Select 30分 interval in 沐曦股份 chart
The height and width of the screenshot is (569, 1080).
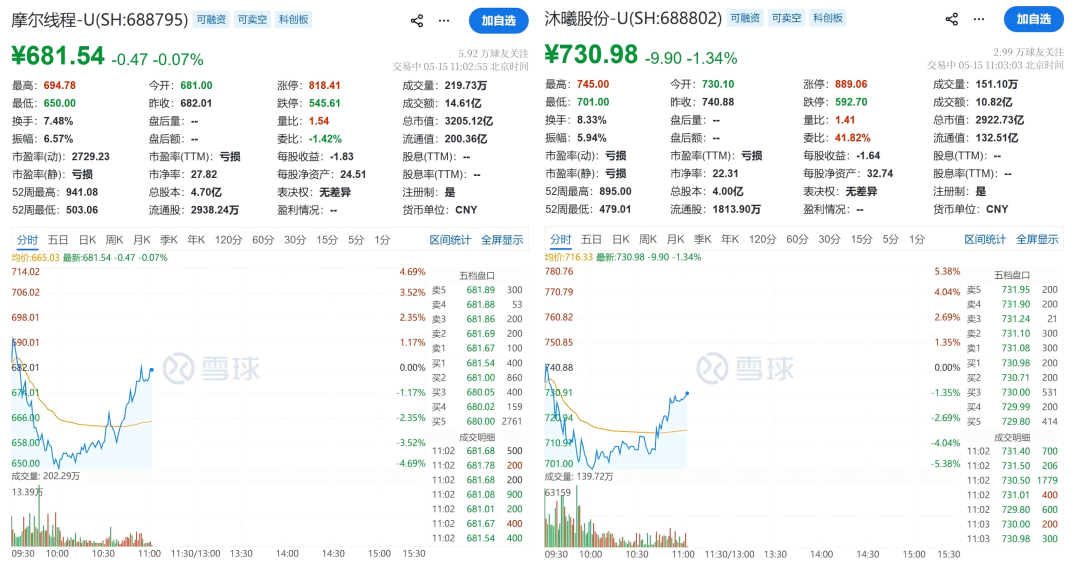[829, 239]
